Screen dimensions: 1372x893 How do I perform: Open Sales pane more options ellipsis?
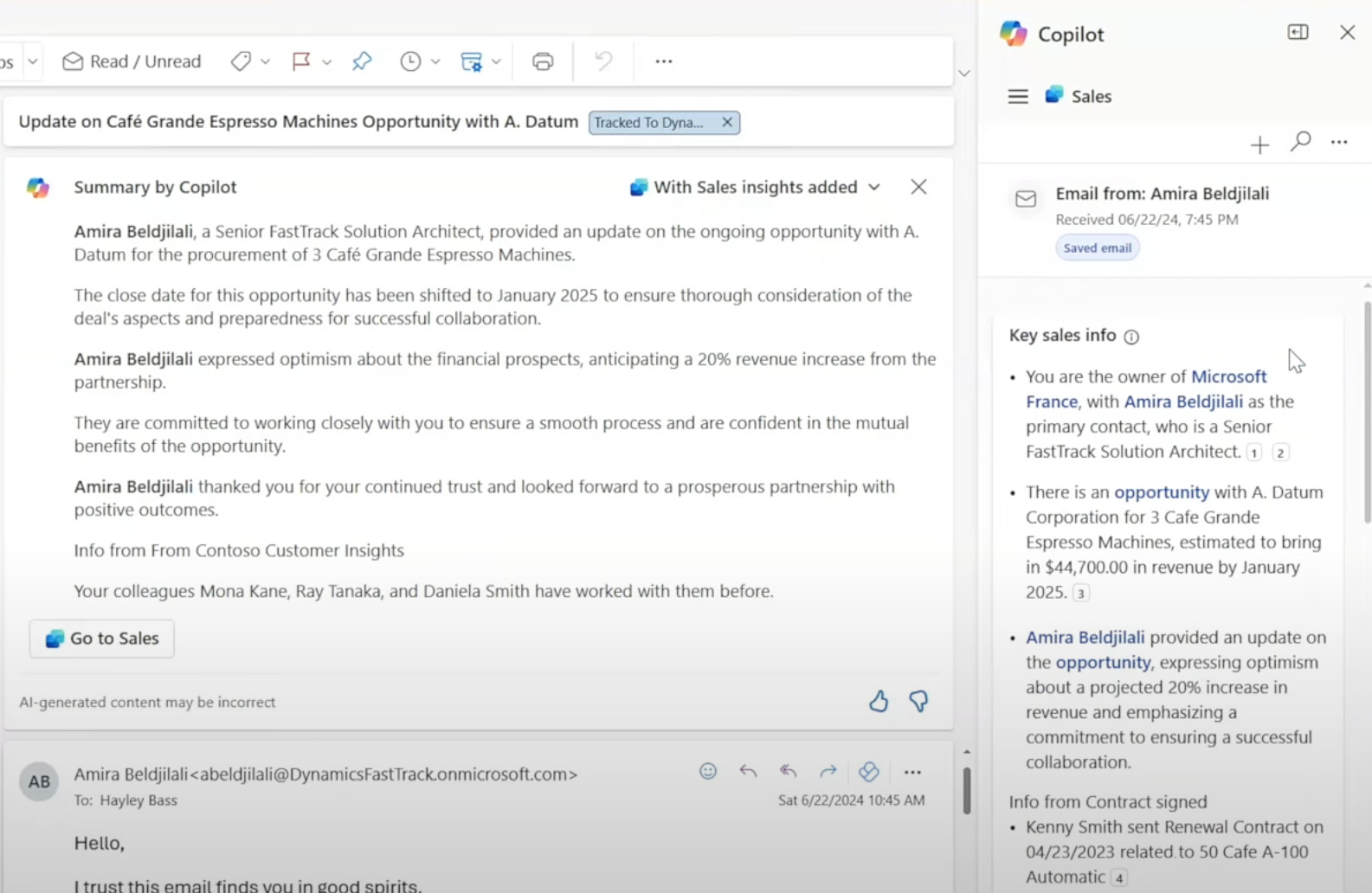tap(1339, 143)
